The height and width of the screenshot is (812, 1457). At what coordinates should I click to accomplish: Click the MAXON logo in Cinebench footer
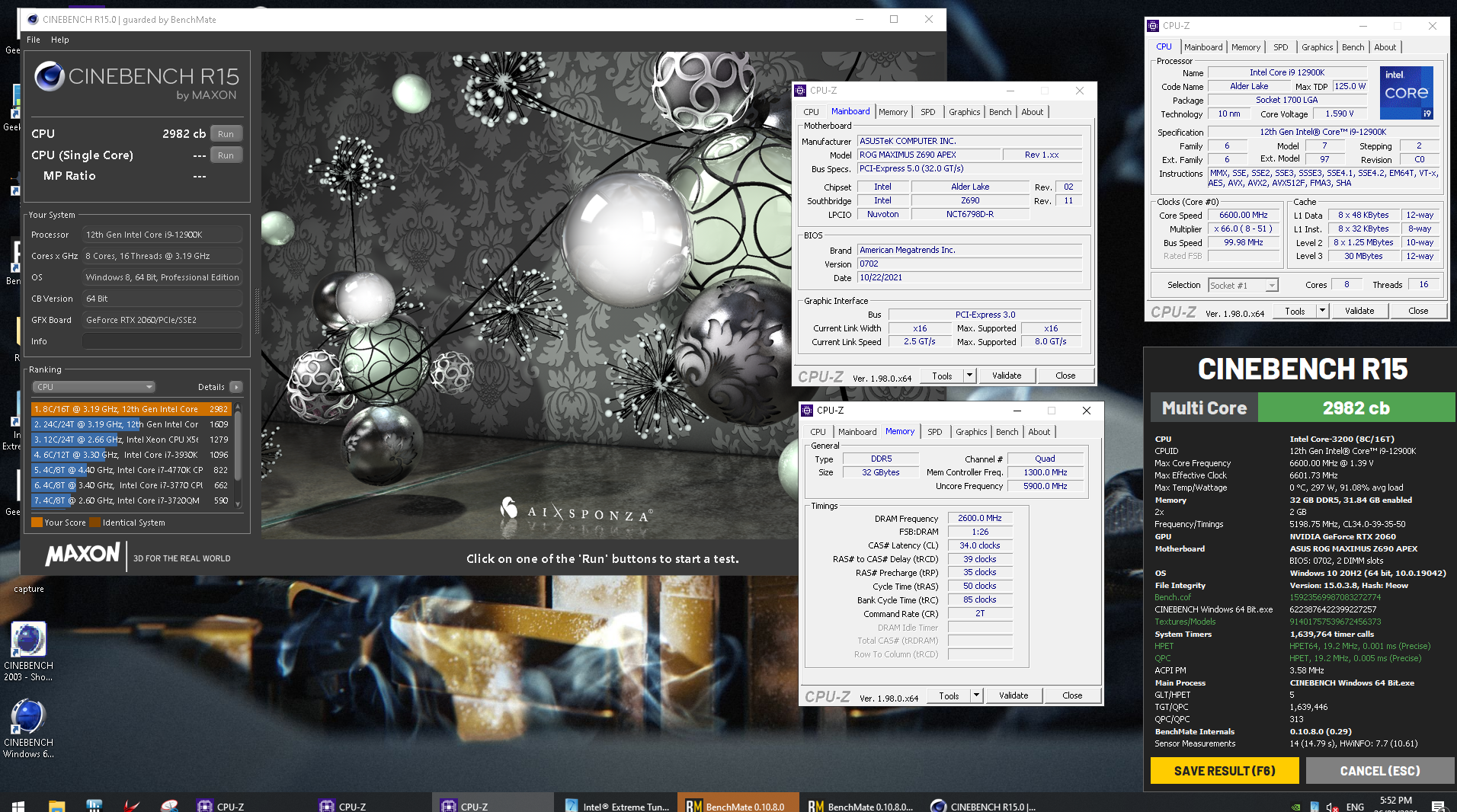click(x=82, y=555)
